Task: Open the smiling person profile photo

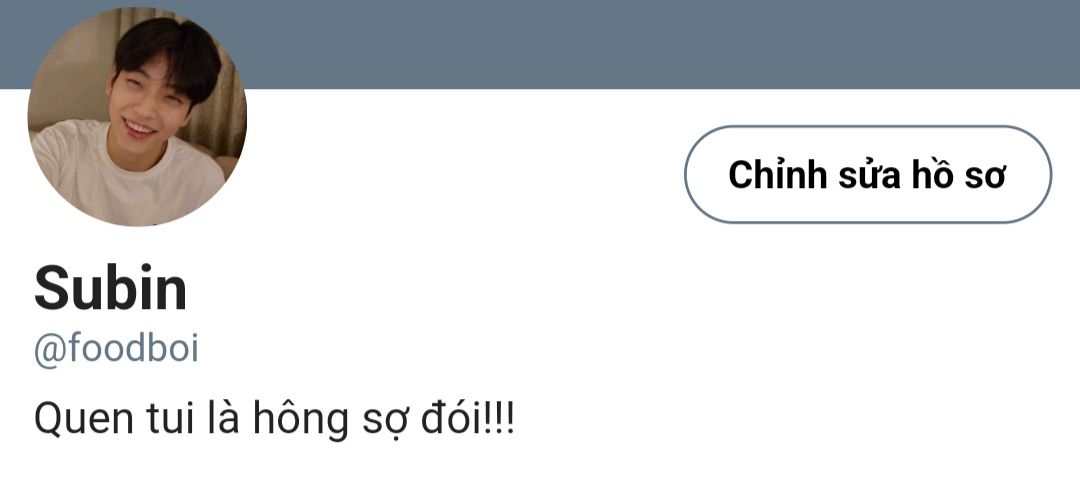Action: tap(137, 117)
